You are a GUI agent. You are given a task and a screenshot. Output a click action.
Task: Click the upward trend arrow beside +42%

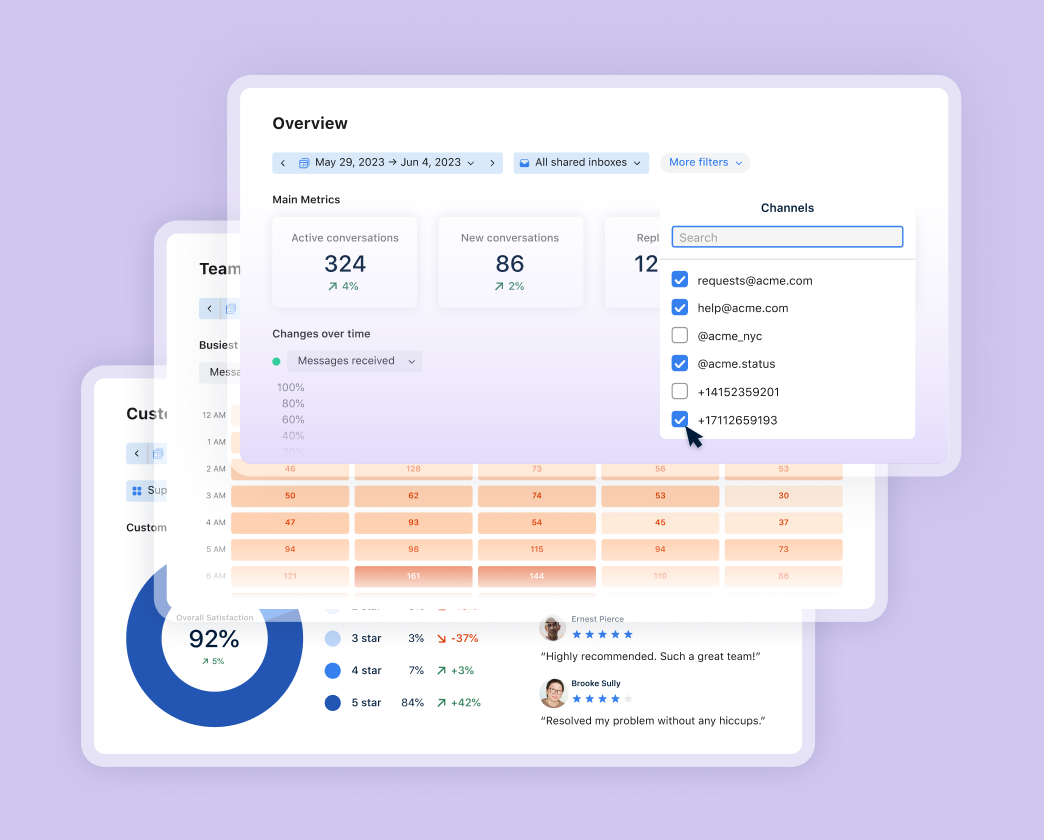pos(441,703)
